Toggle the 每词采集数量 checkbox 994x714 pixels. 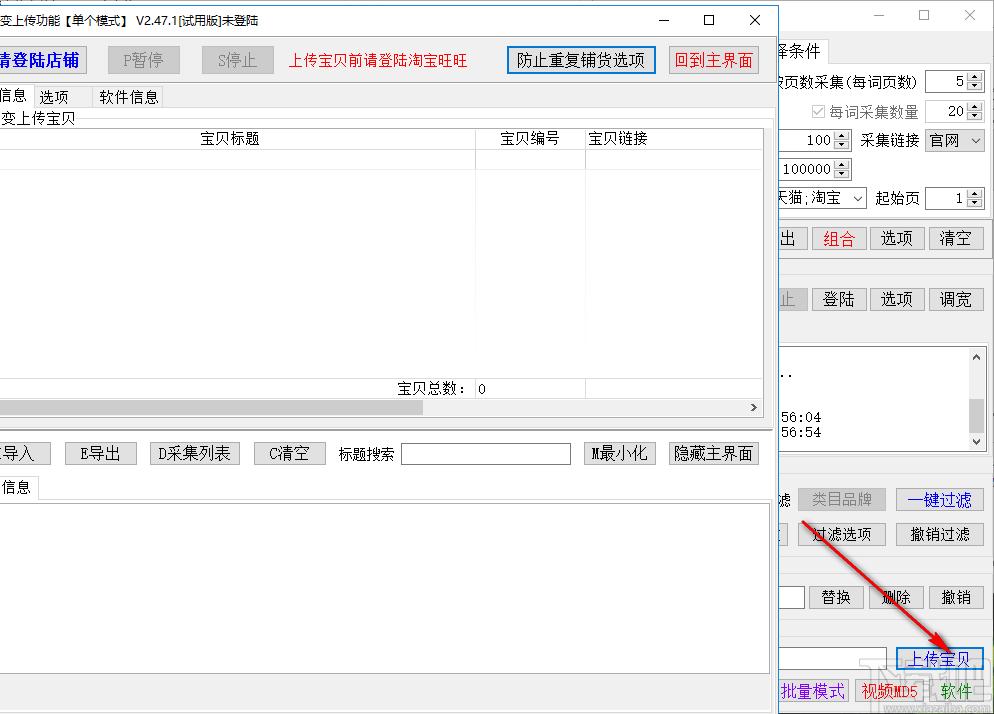click(818, 112)
